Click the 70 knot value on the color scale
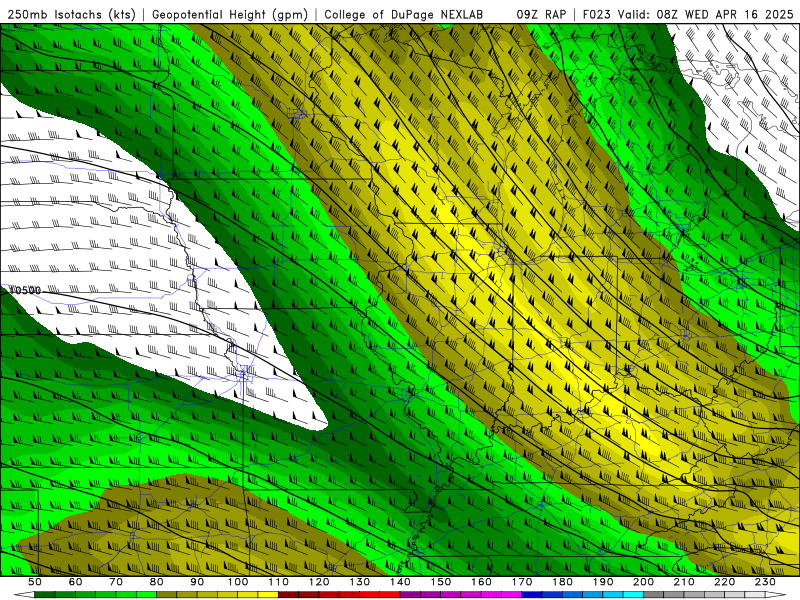 coord(116,582)
